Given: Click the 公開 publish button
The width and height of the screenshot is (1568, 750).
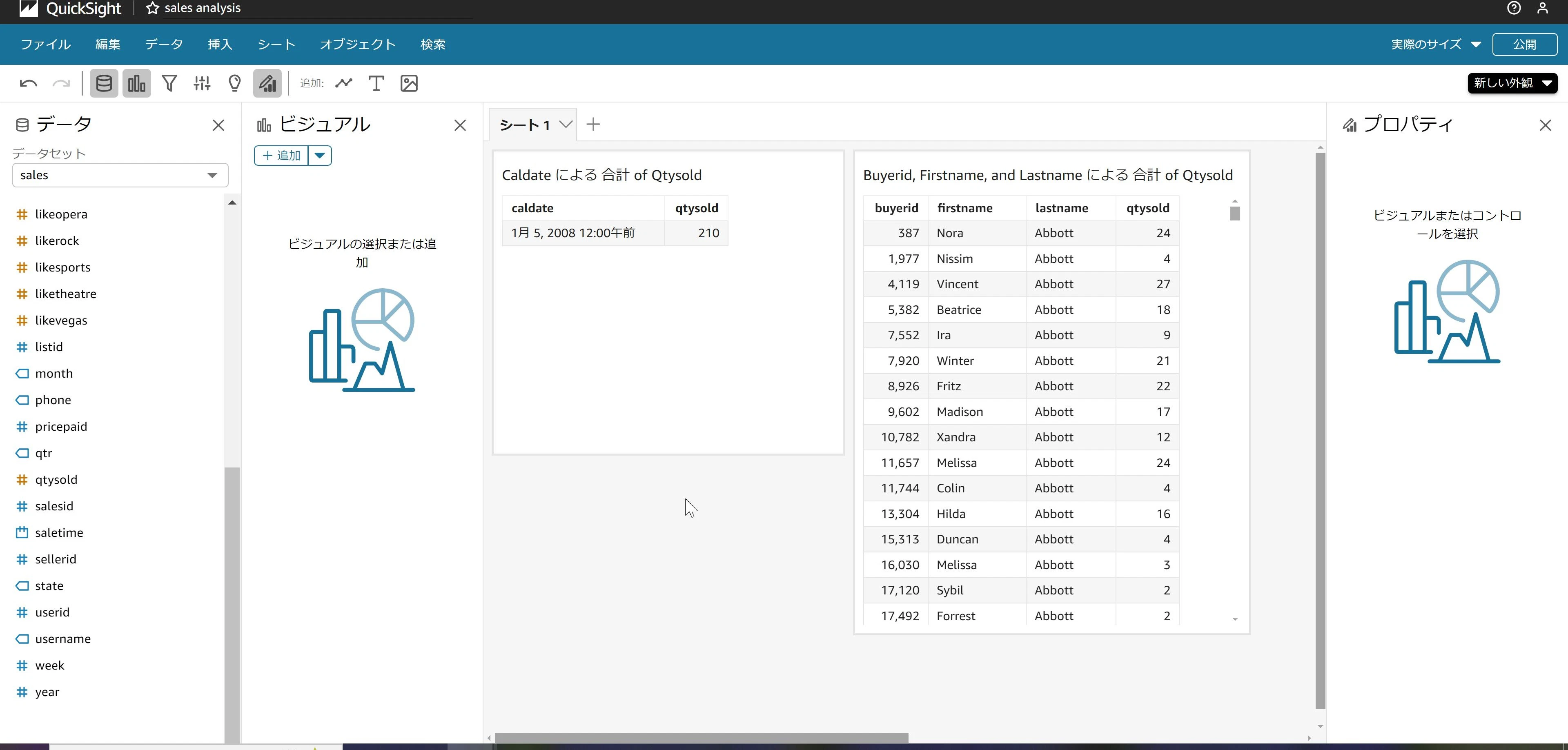Looking at the screenshot, I should tap(1524, 45).
